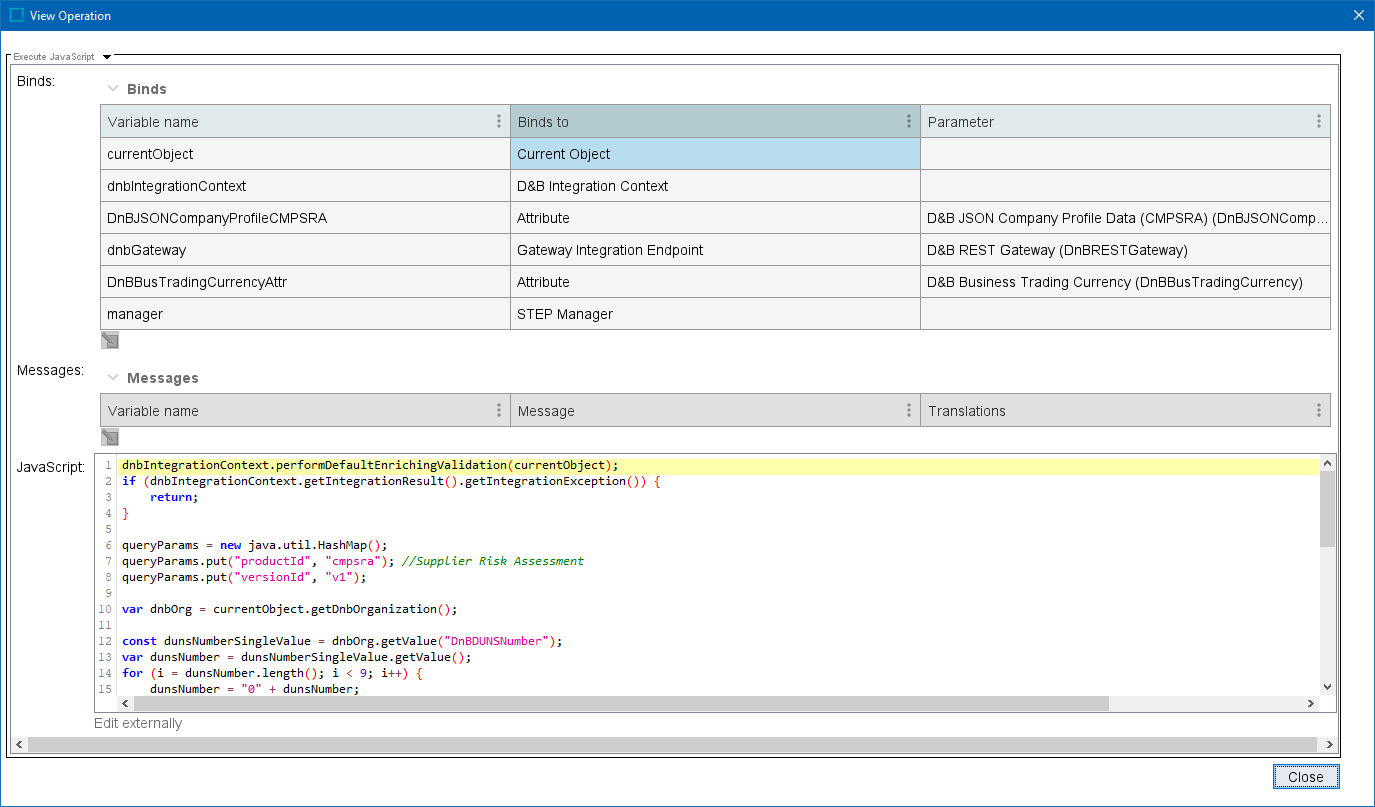
Task: Open Messages table Variable name column menu
Action: (x=499, y=410)
